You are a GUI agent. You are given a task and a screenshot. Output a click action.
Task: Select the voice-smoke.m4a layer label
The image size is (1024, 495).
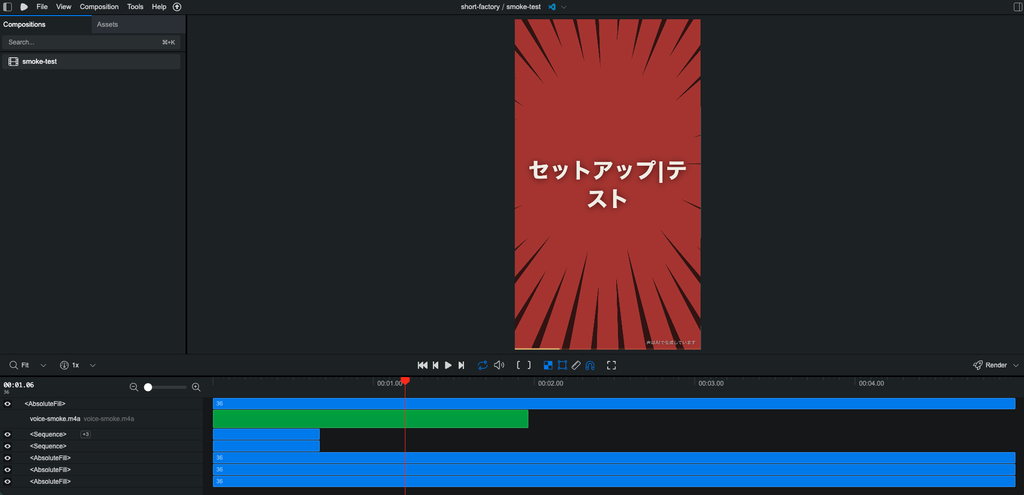55,419
